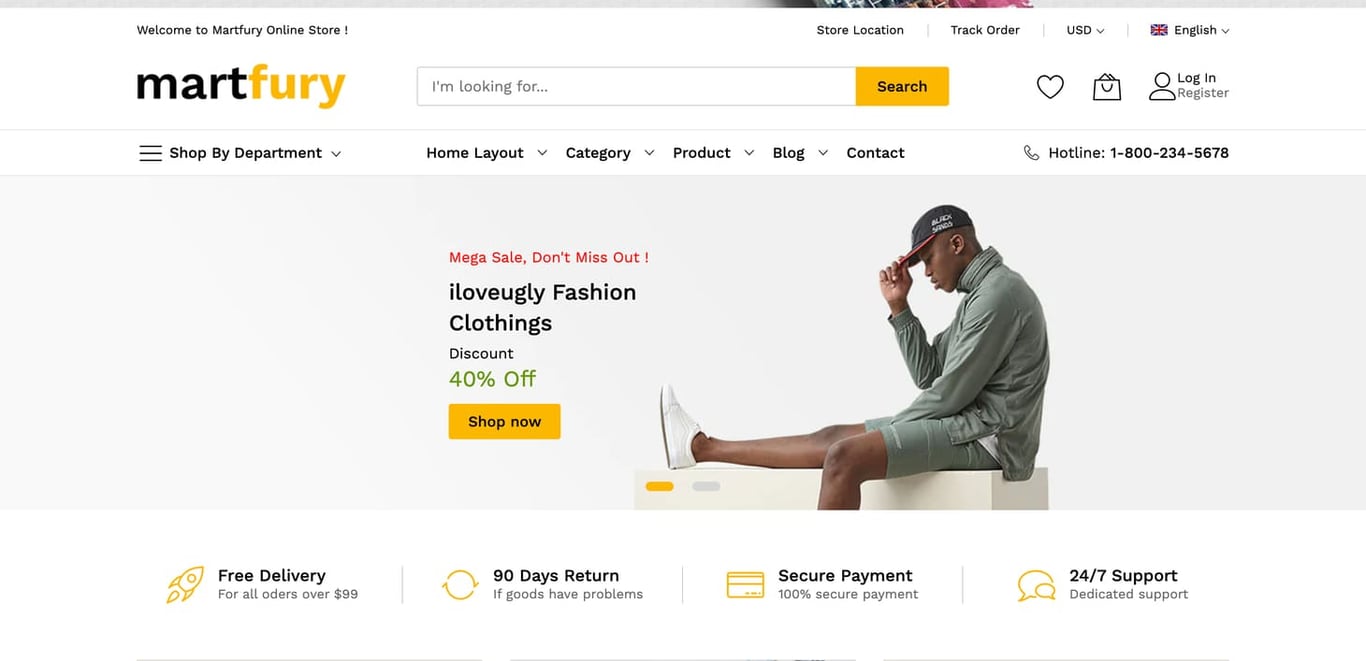Click the rocket Free Delivery icon

(184, 583)
